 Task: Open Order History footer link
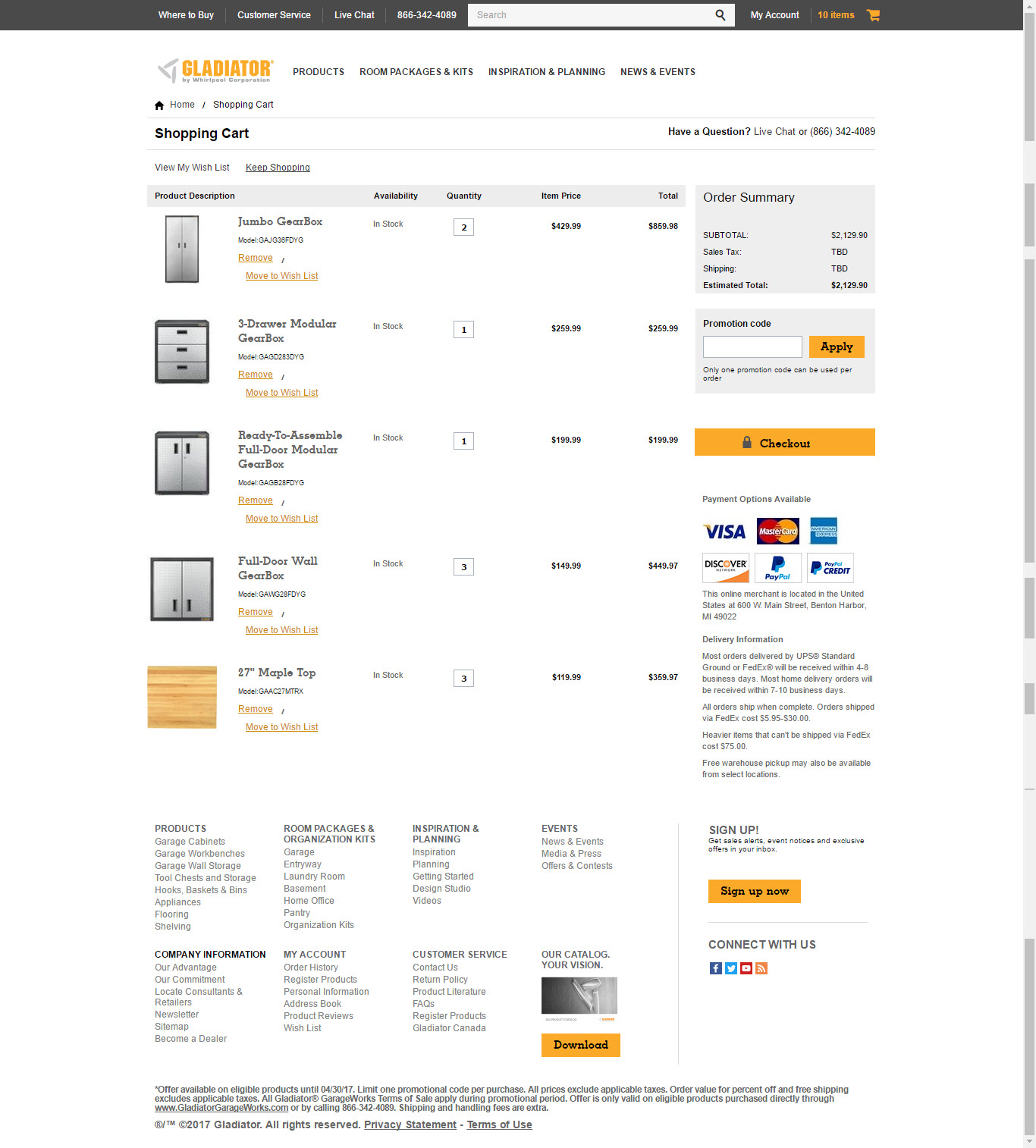click(x=311, y=968)
